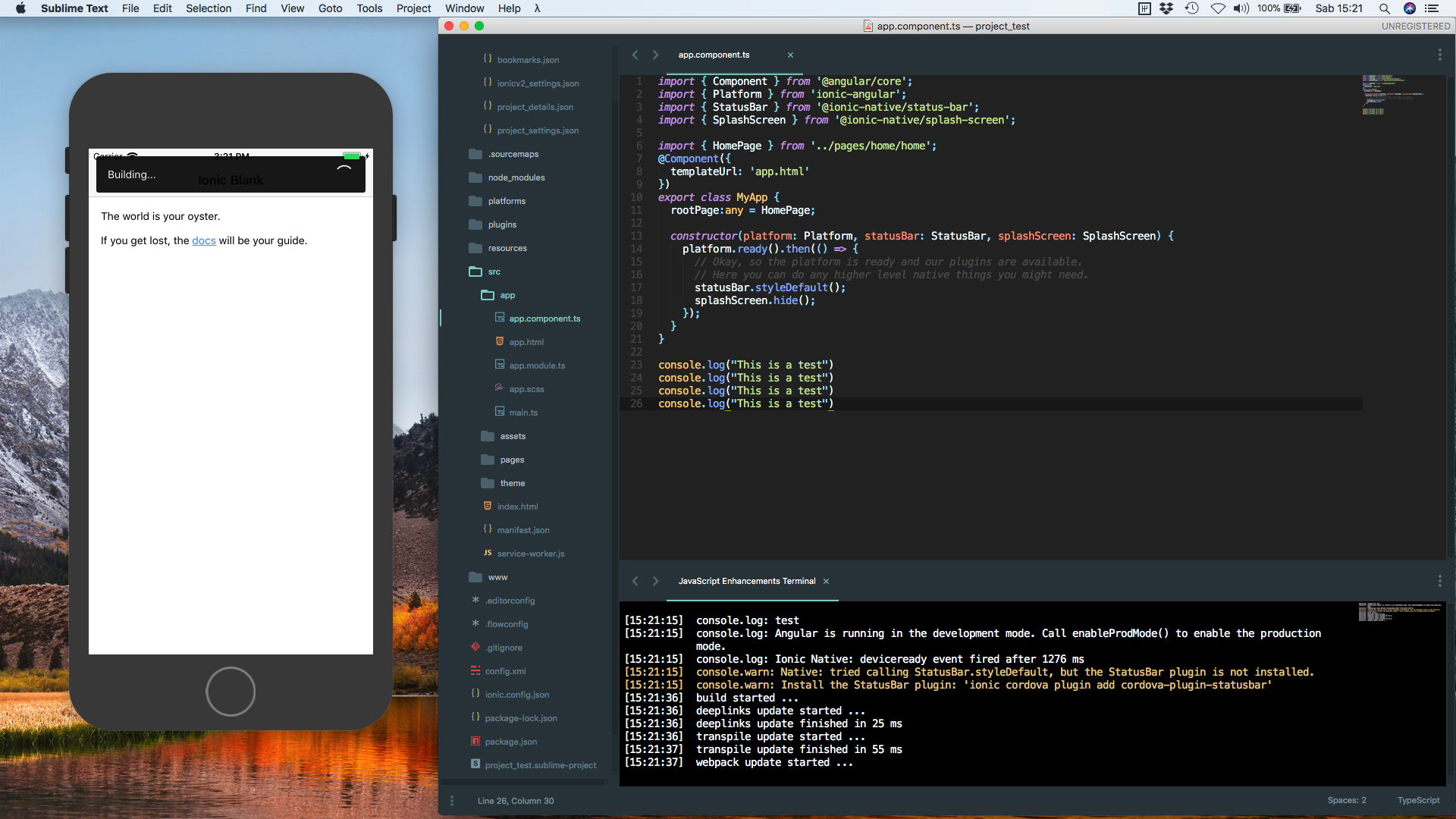This screenshot has width=1456, height=819.
Task: Select app.component.ts in sidebar
Action: point(544,318)
